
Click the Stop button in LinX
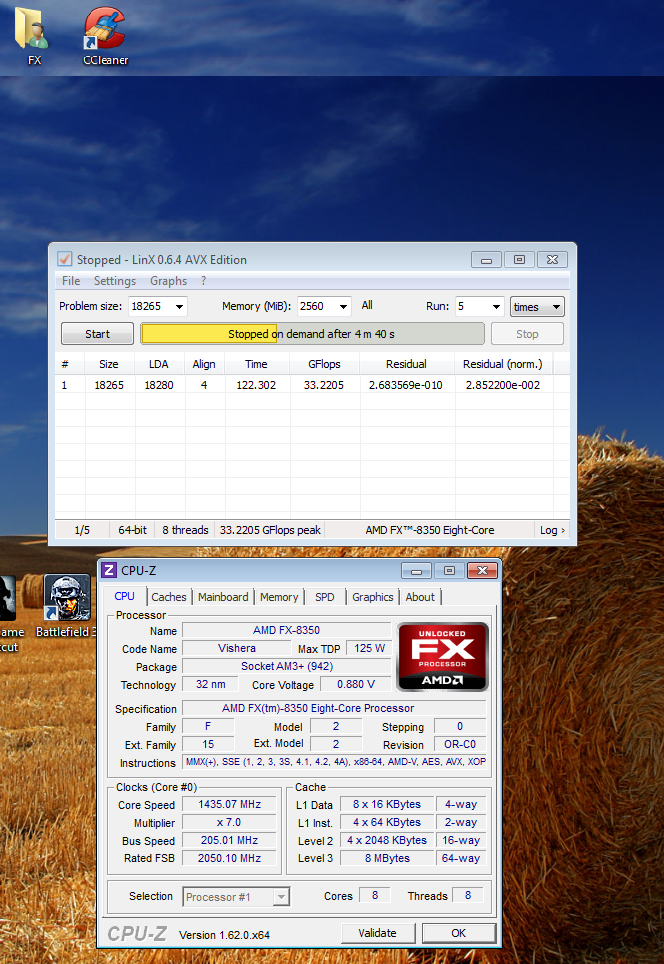pyautogui.click(x=527, y=334)
